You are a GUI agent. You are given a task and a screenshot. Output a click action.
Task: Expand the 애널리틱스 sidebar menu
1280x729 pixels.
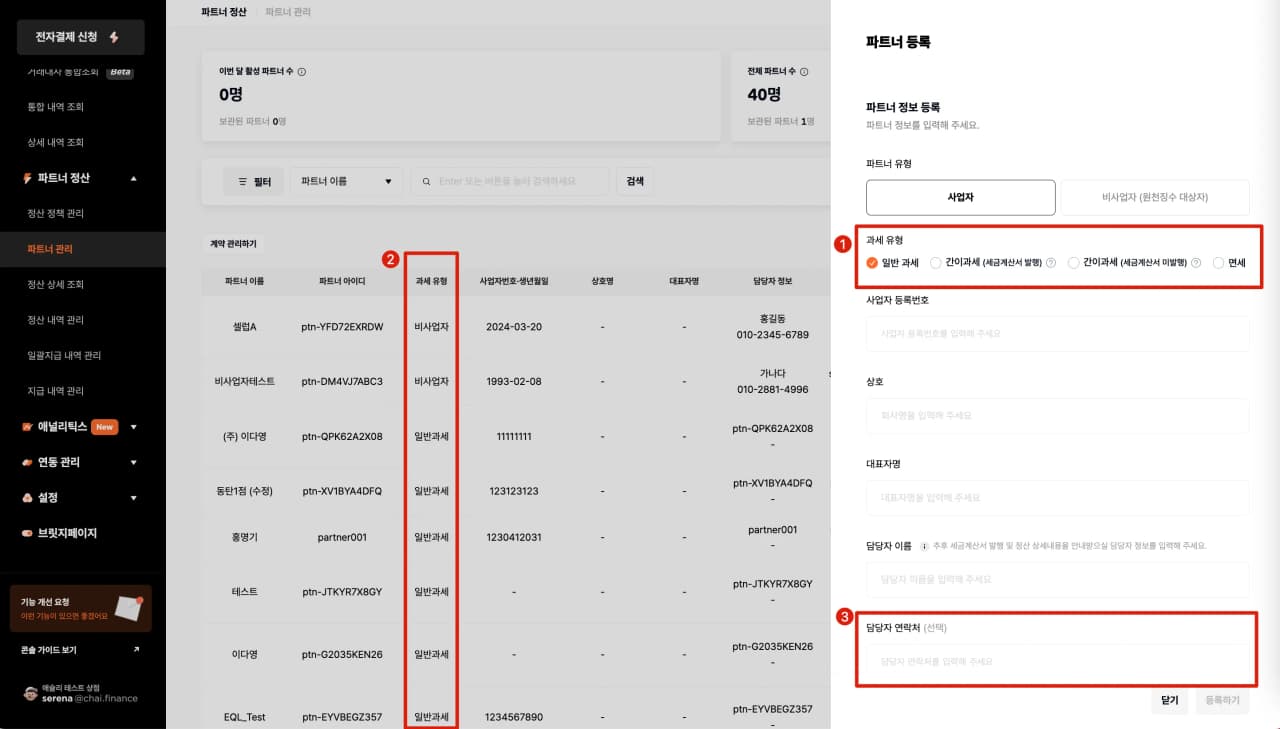(134, 427)
